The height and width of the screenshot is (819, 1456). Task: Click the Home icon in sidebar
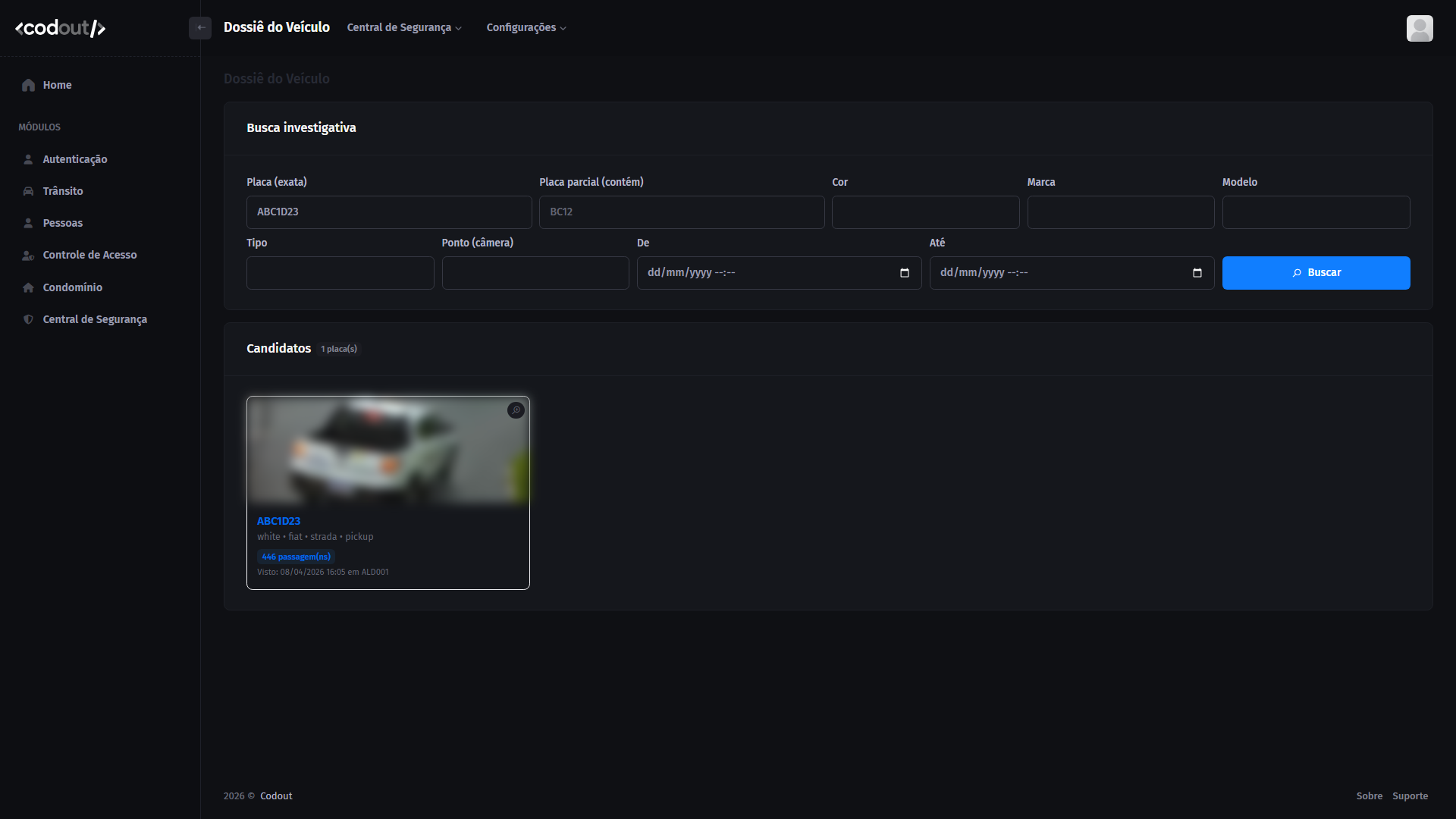29,85
